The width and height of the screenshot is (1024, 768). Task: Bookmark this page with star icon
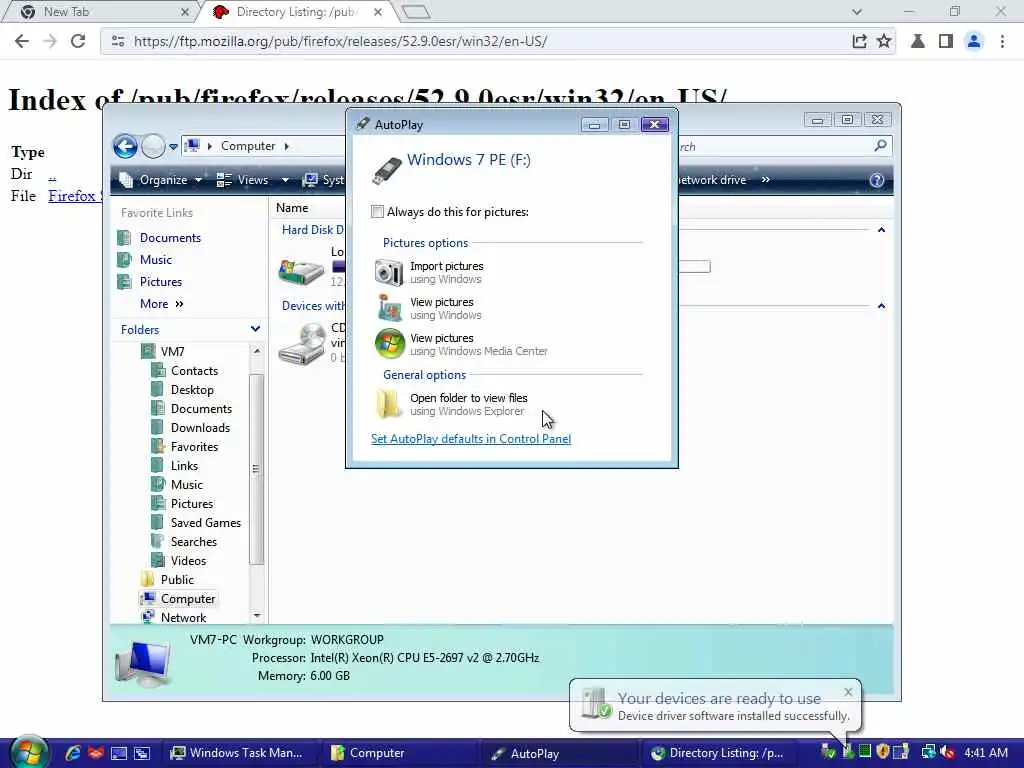click(x=884, y=41)
